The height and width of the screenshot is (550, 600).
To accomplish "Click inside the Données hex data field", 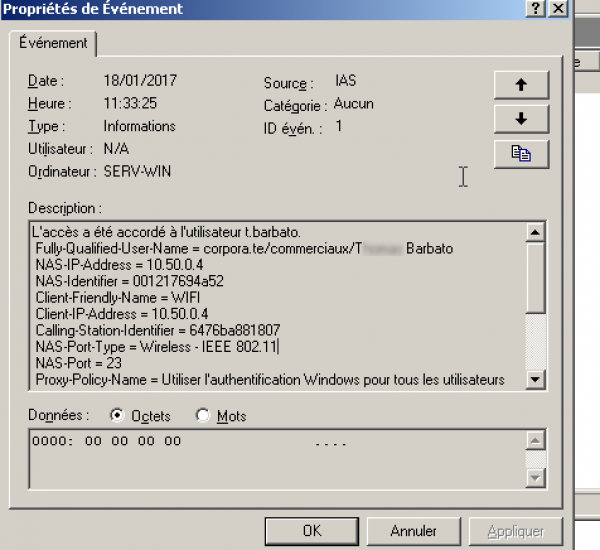I will [270, 460].
